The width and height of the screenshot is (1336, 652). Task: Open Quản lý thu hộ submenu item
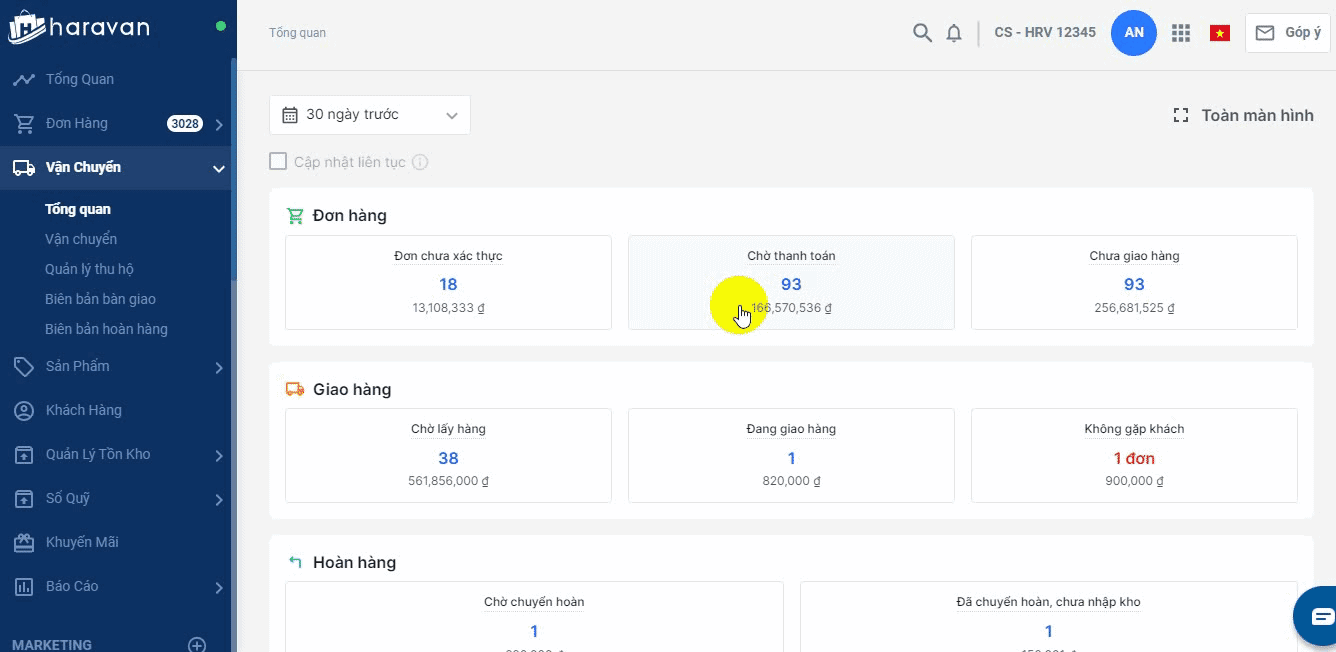(x=89, y=269)
